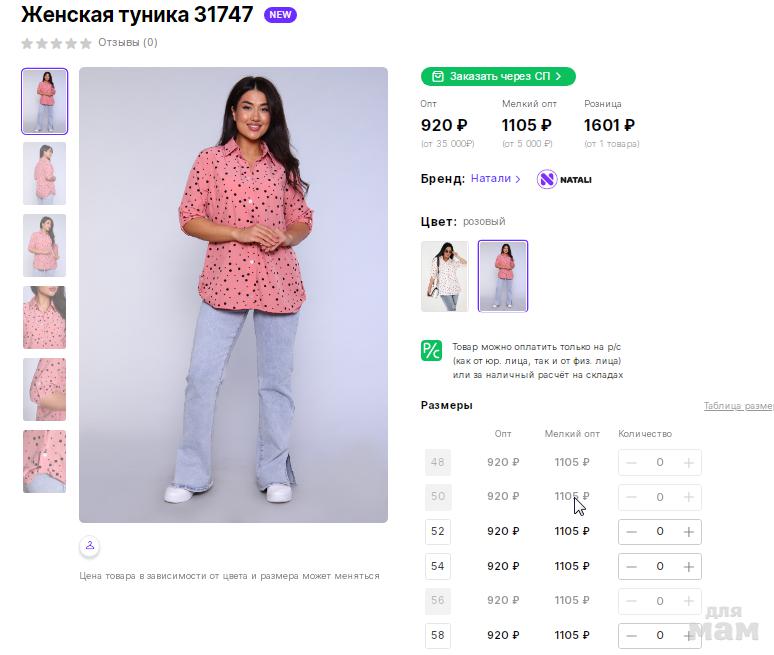Viewport: 774px width, 655px height.
Task: Click the round icon below main photo
Action: 90,546
